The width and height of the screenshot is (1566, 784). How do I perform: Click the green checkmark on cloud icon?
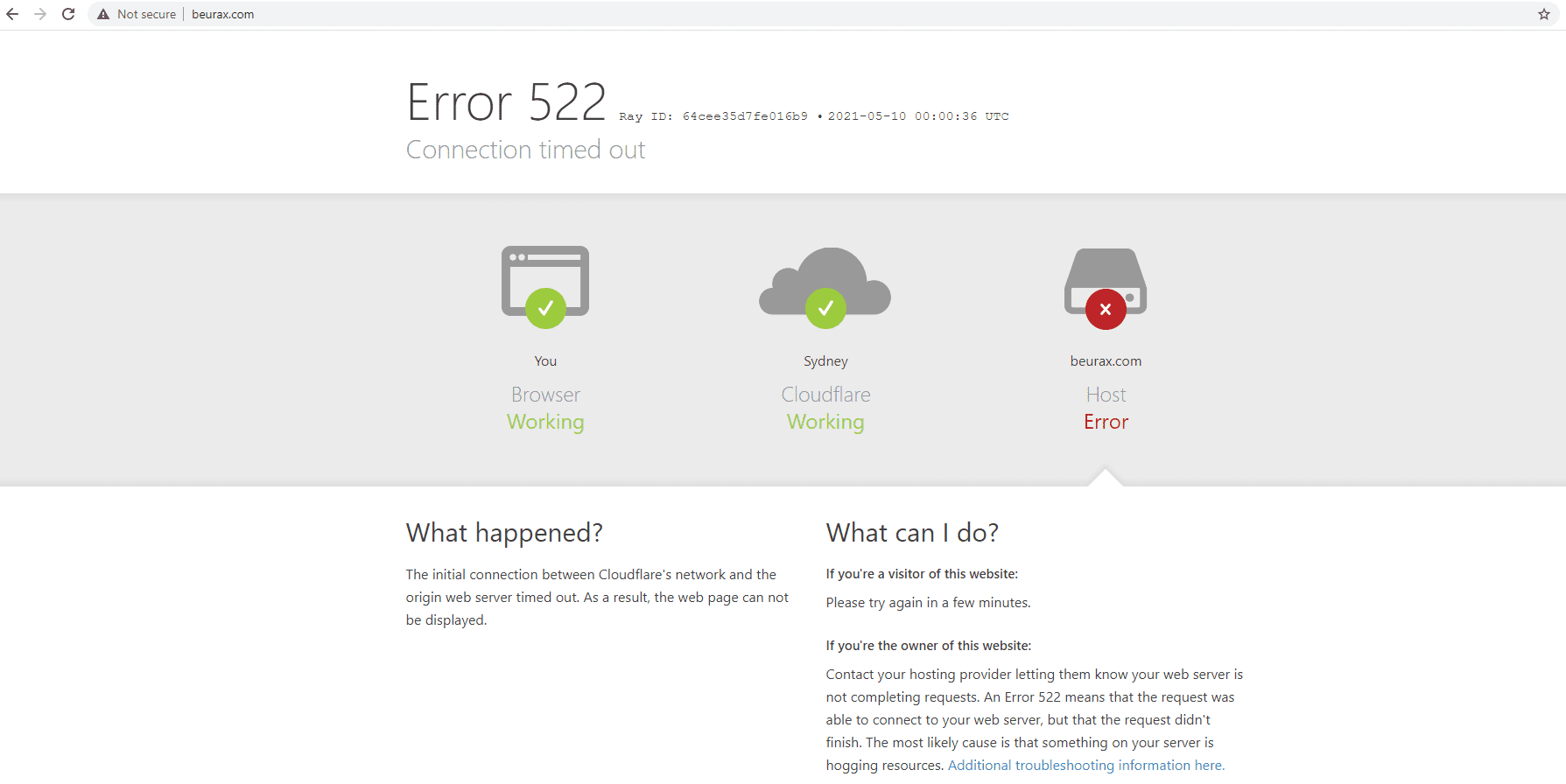(x=825, y=308)
